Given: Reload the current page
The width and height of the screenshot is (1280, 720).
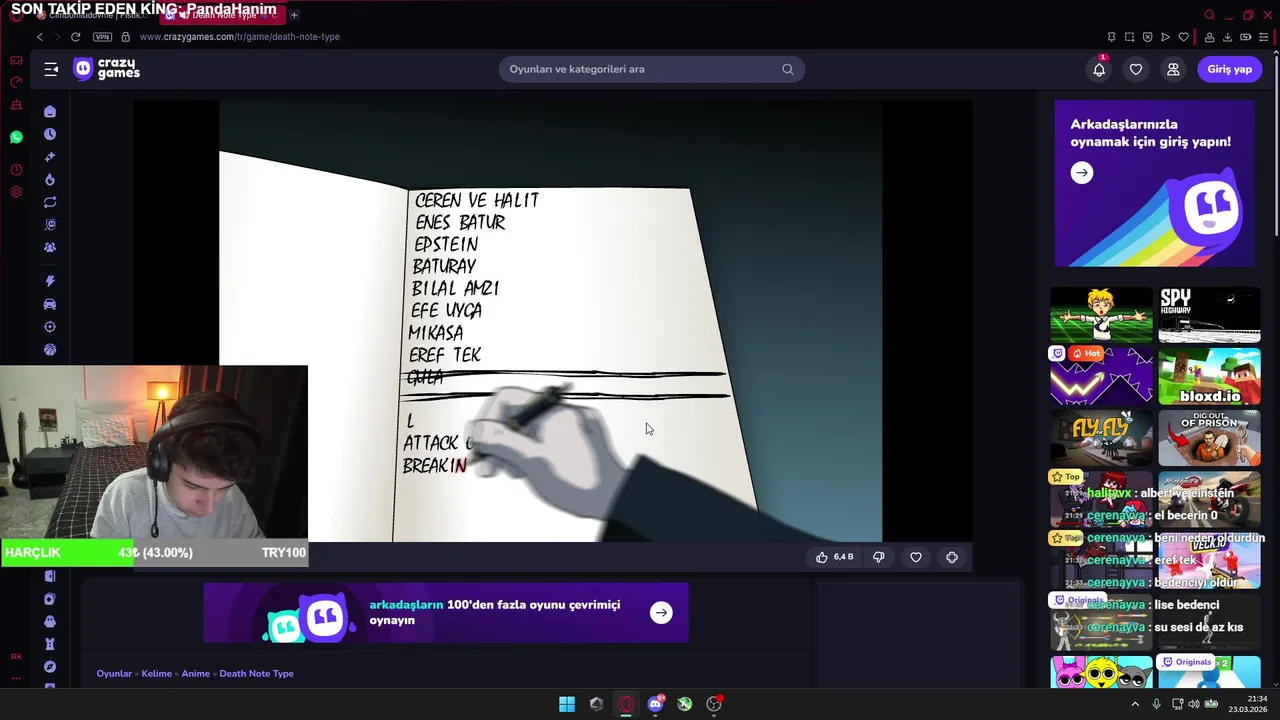Looking at the screenshot, I should point(75,37).
